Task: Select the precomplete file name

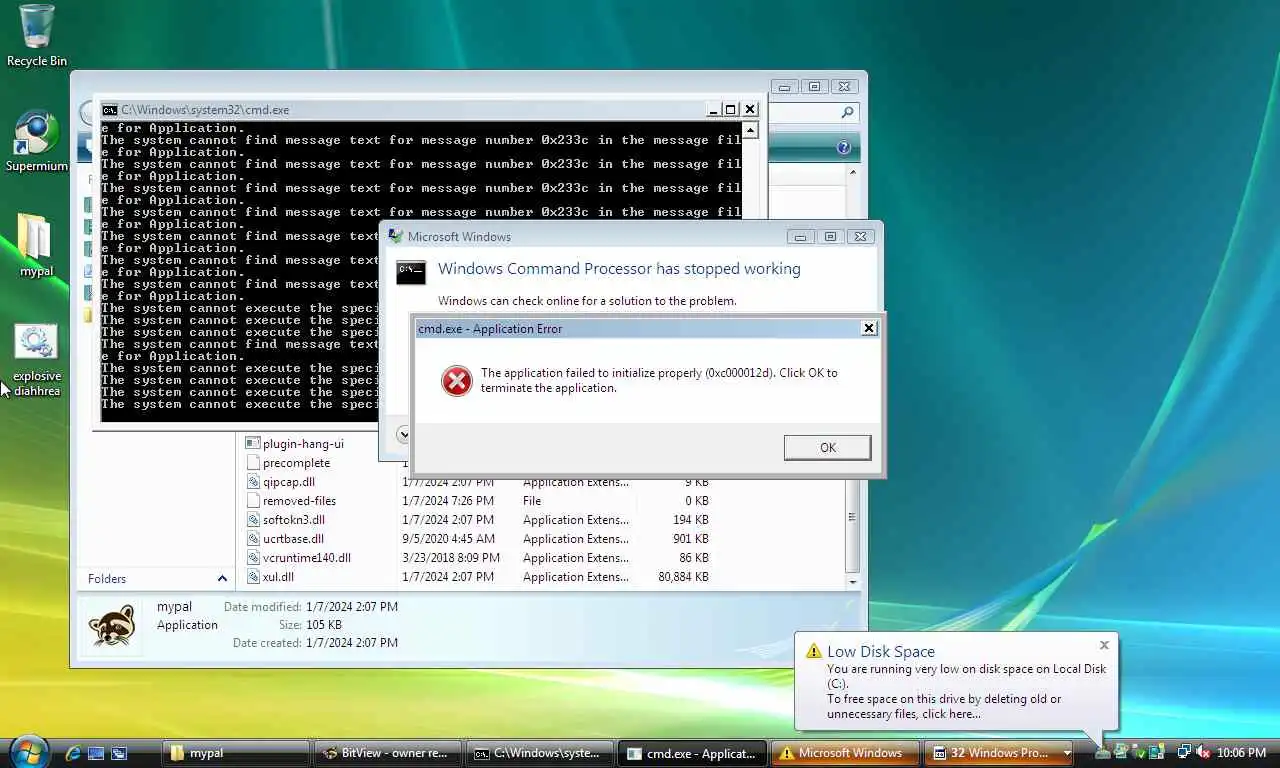Action: click(296, 463)
